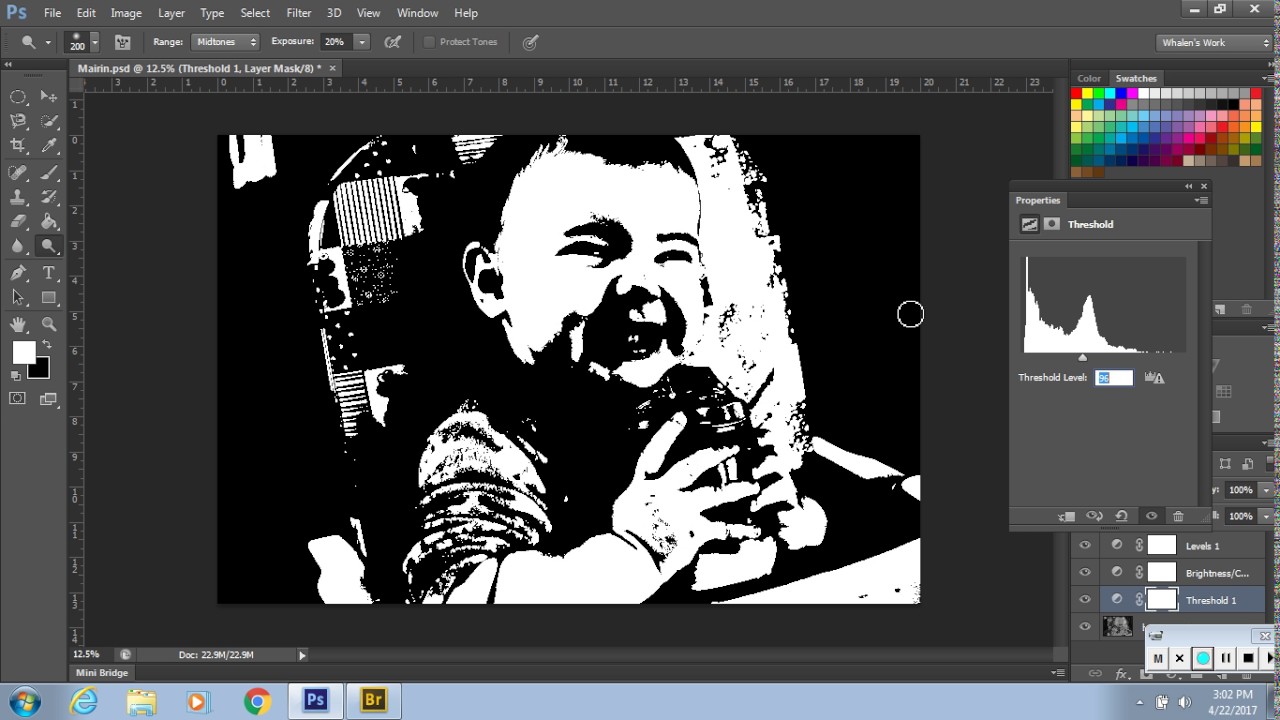Screen dimensions: 1280x720
Task: Delete the adjustment layer via Properties trash
Action: click(1178, 516)
